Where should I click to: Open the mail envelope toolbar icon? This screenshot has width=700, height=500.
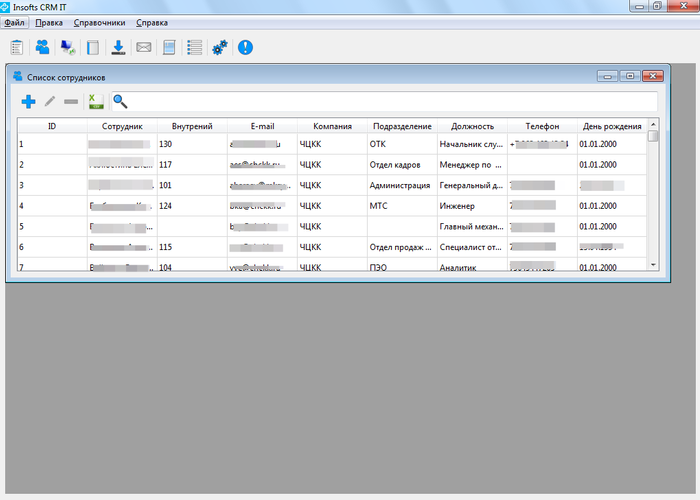point(144,47)
